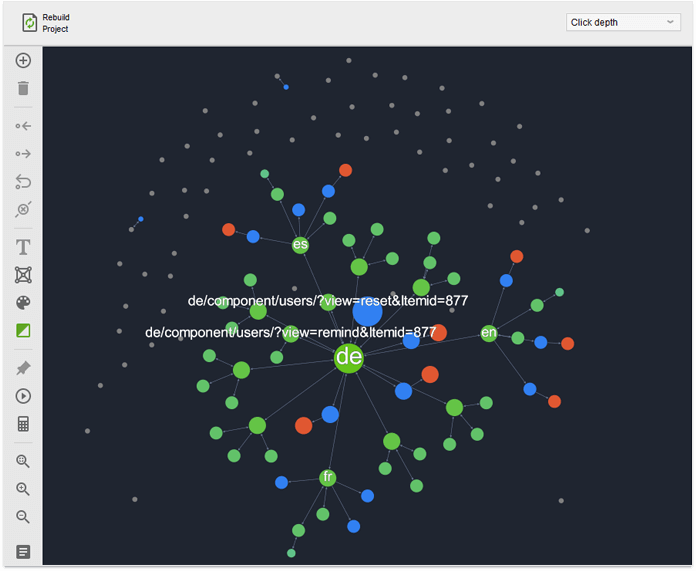The height and width of the screenshot is (571, 696).
Task: Click the play layout animation icon
Action: click(x=23, y=396)
